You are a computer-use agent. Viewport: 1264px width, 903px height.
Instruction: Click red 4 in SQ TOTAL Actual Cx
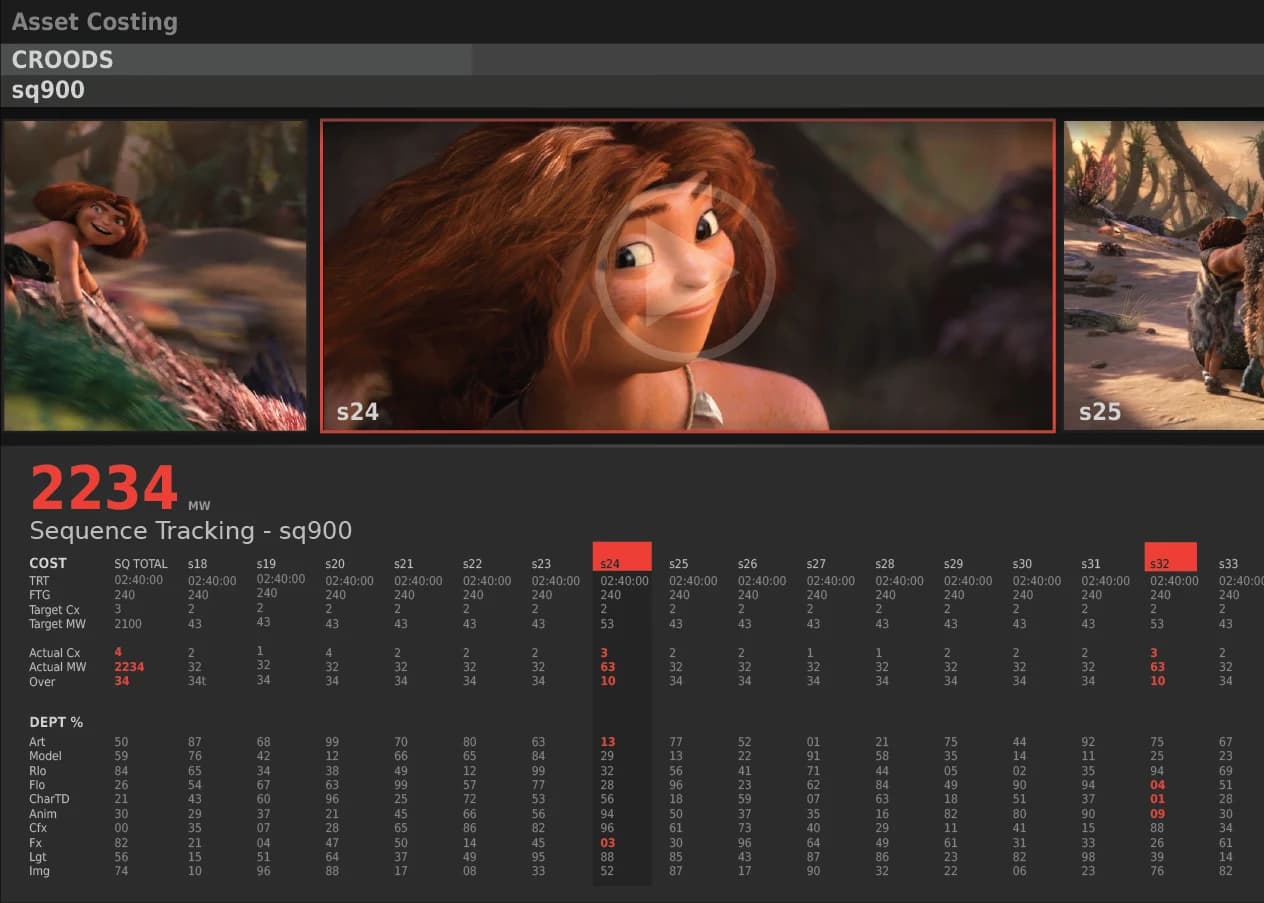(118, 653)
